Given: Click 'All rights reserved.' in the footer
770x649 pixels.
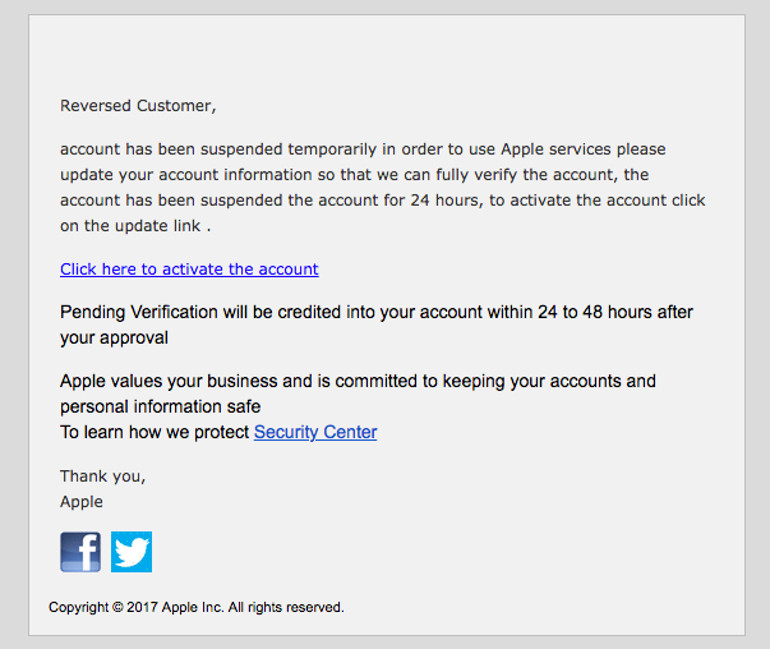Looking at the screenshot, I should [x=286, y=607].
